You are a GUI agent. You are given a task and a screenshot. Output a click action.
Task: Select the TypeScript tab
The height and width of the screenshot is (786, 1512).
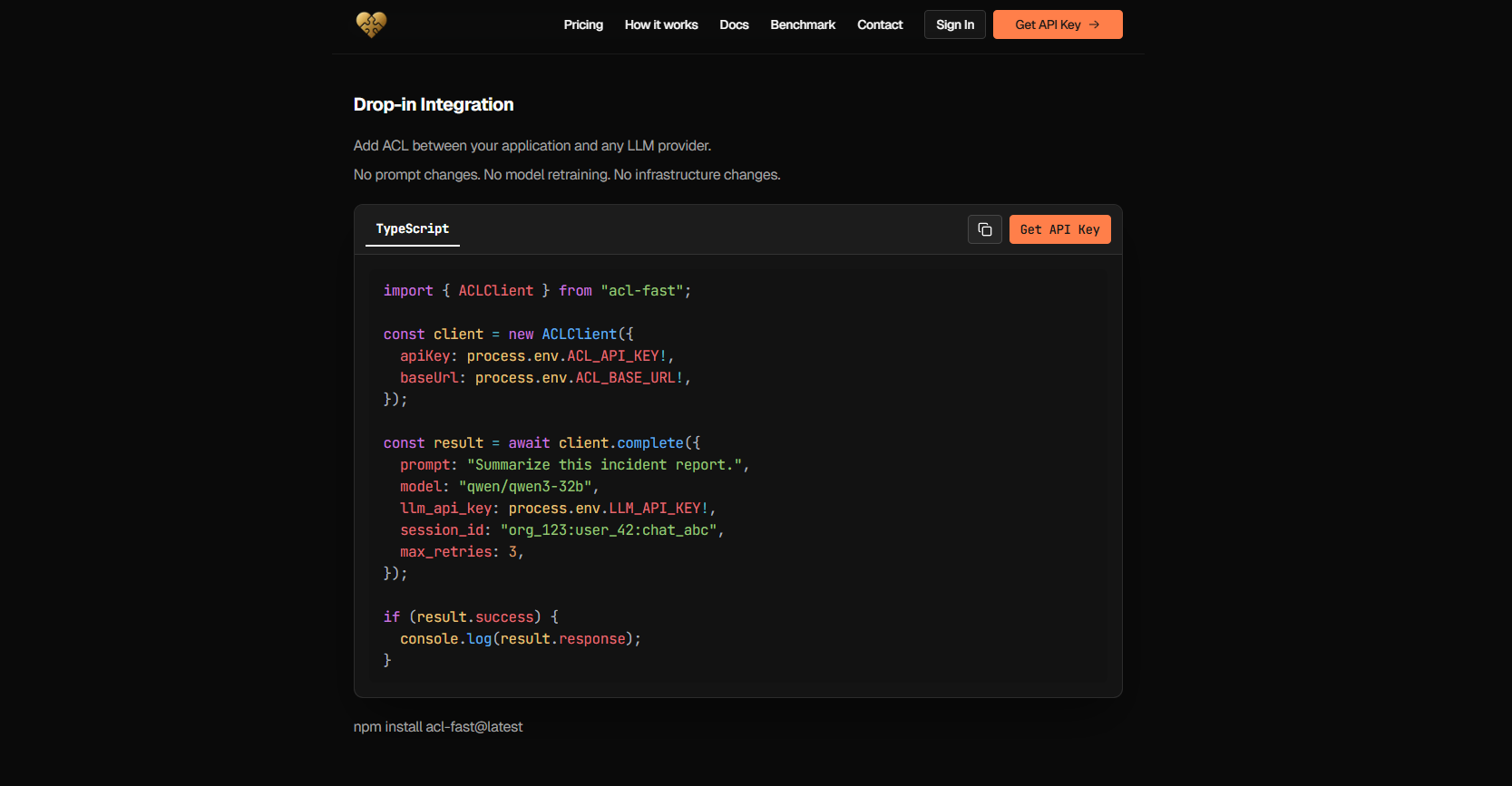(x=413, y=228)
